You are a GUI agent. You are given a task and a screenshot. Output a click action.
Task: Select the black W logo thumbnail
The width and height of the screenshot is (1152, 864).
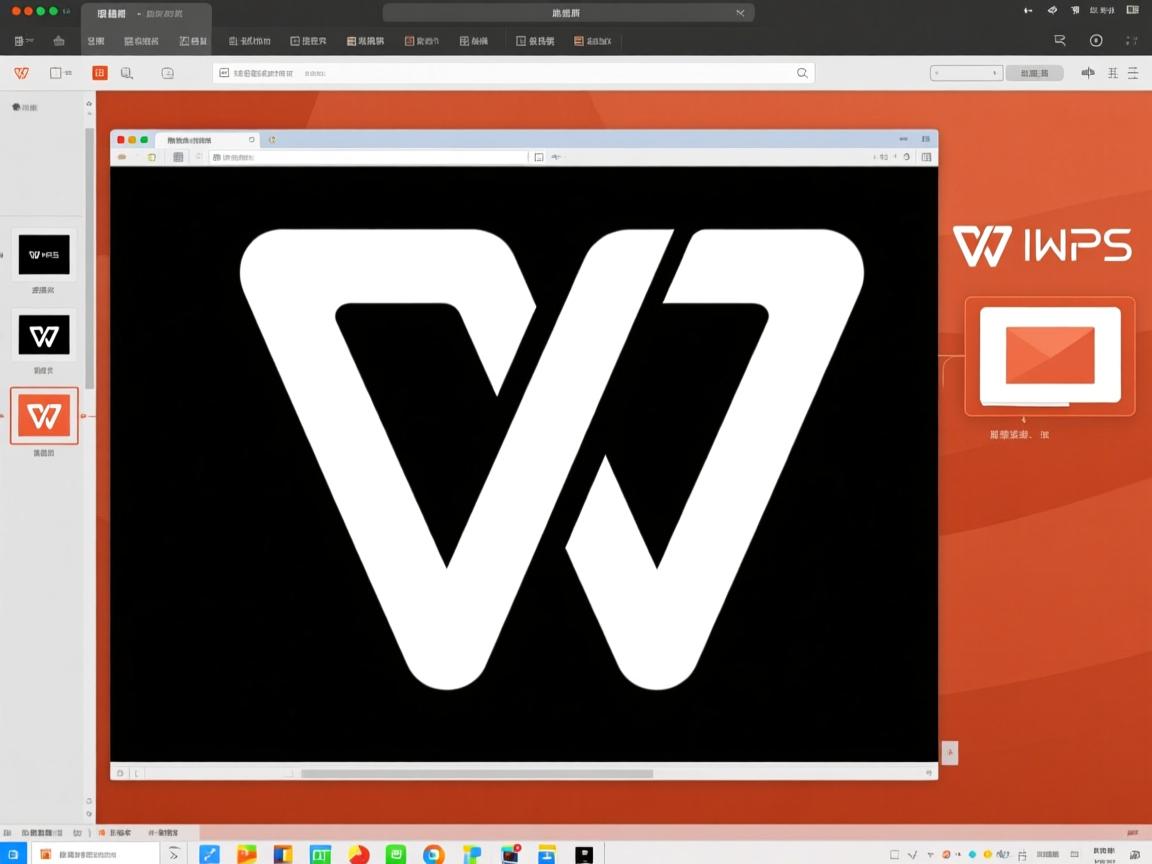pos(44,335)
